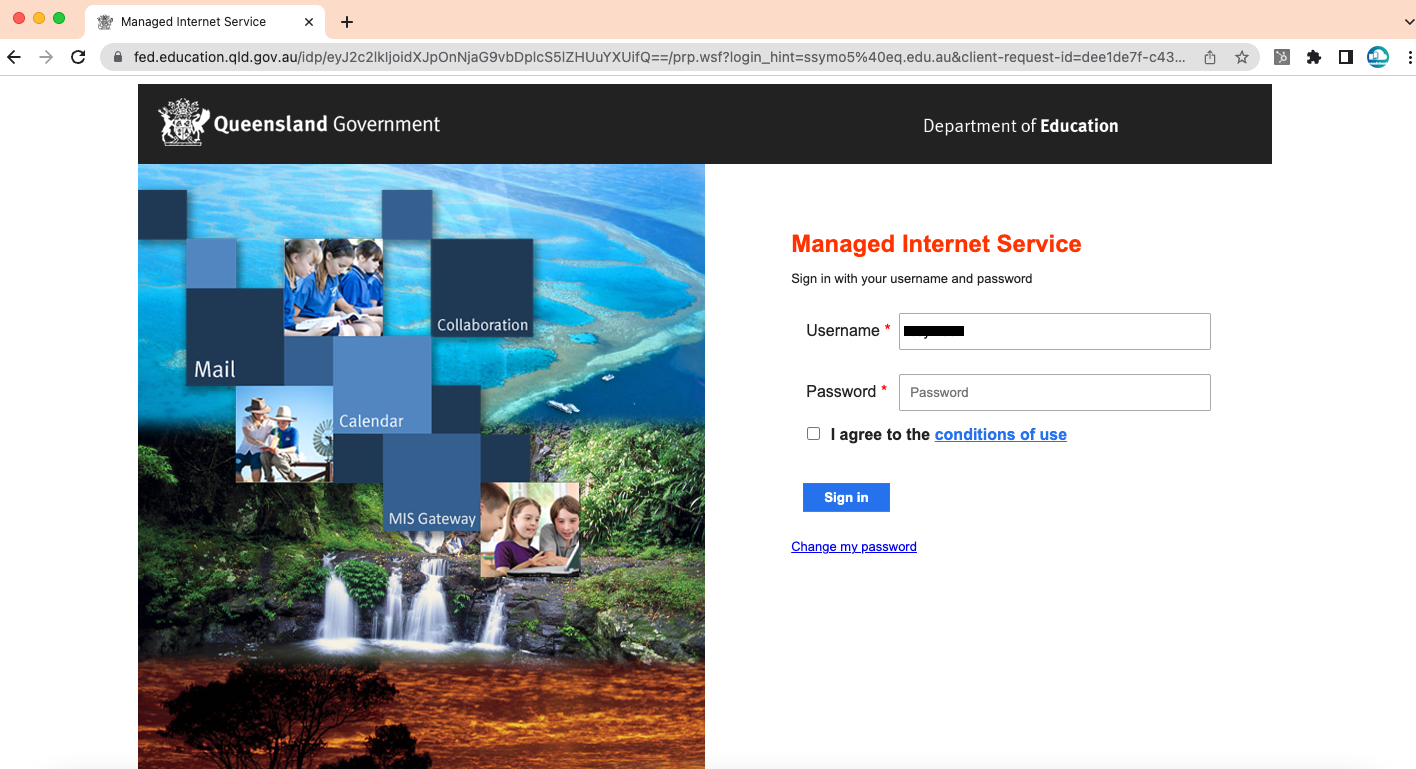Screen dimensions: 1416x769
Task: Click the padlock icon in the address bar
Action: pos(118,58)
